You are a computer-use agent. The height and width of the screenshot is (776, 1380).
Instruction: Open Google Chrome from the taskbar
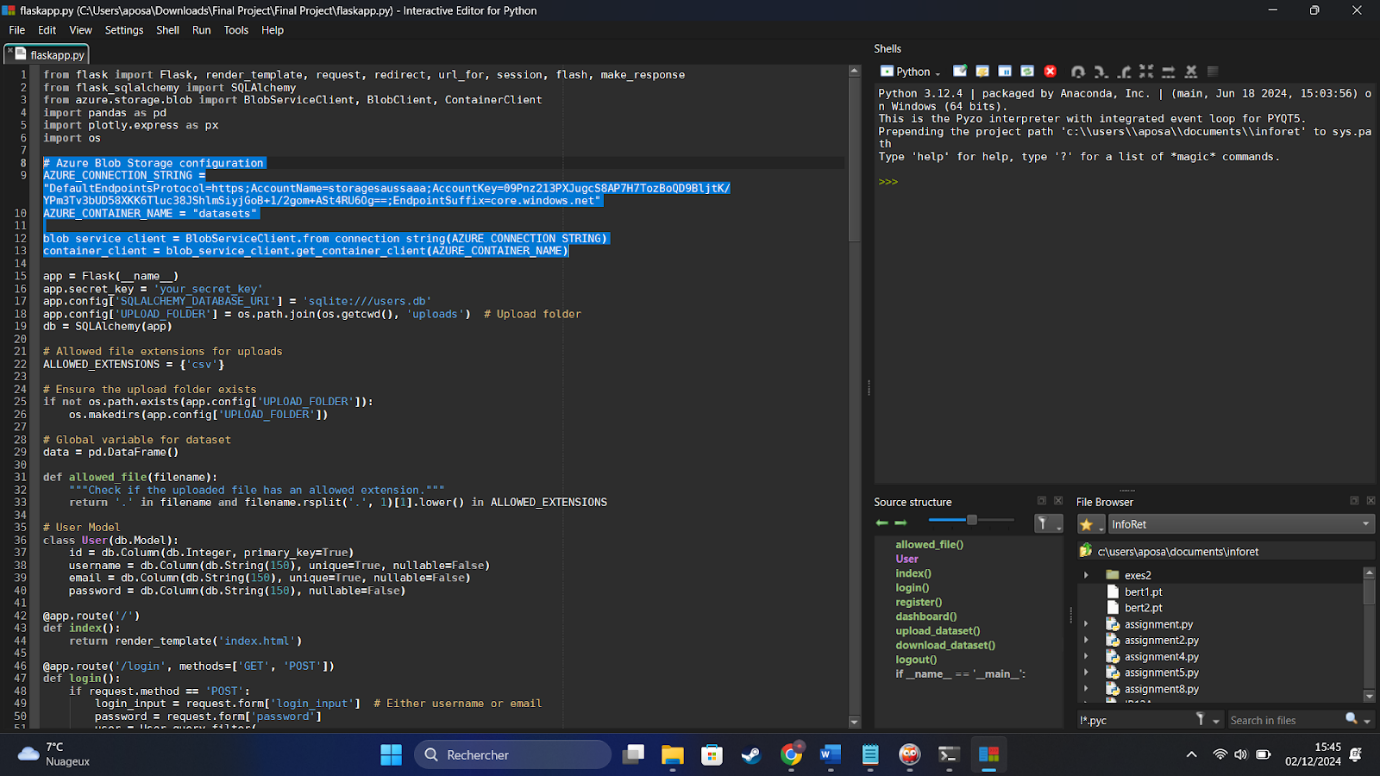pos(791,755)
